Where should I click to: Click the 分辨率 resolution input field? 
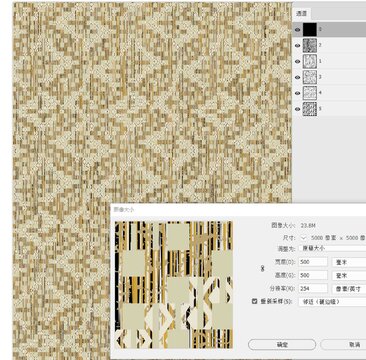tap(313, 288)
